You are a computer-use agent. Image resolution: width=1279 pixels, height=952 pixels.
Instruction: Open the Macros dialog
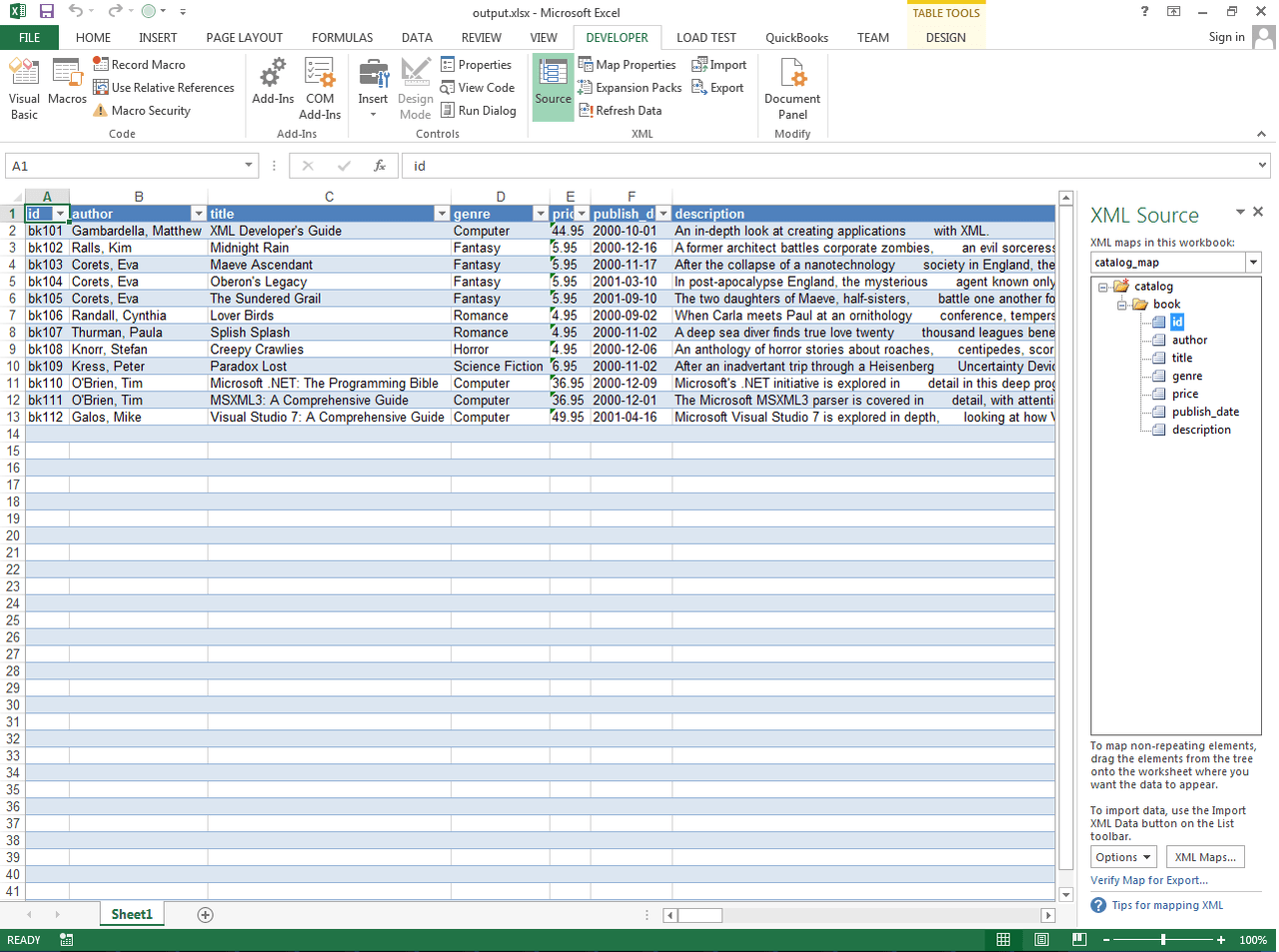pos(67,82)
